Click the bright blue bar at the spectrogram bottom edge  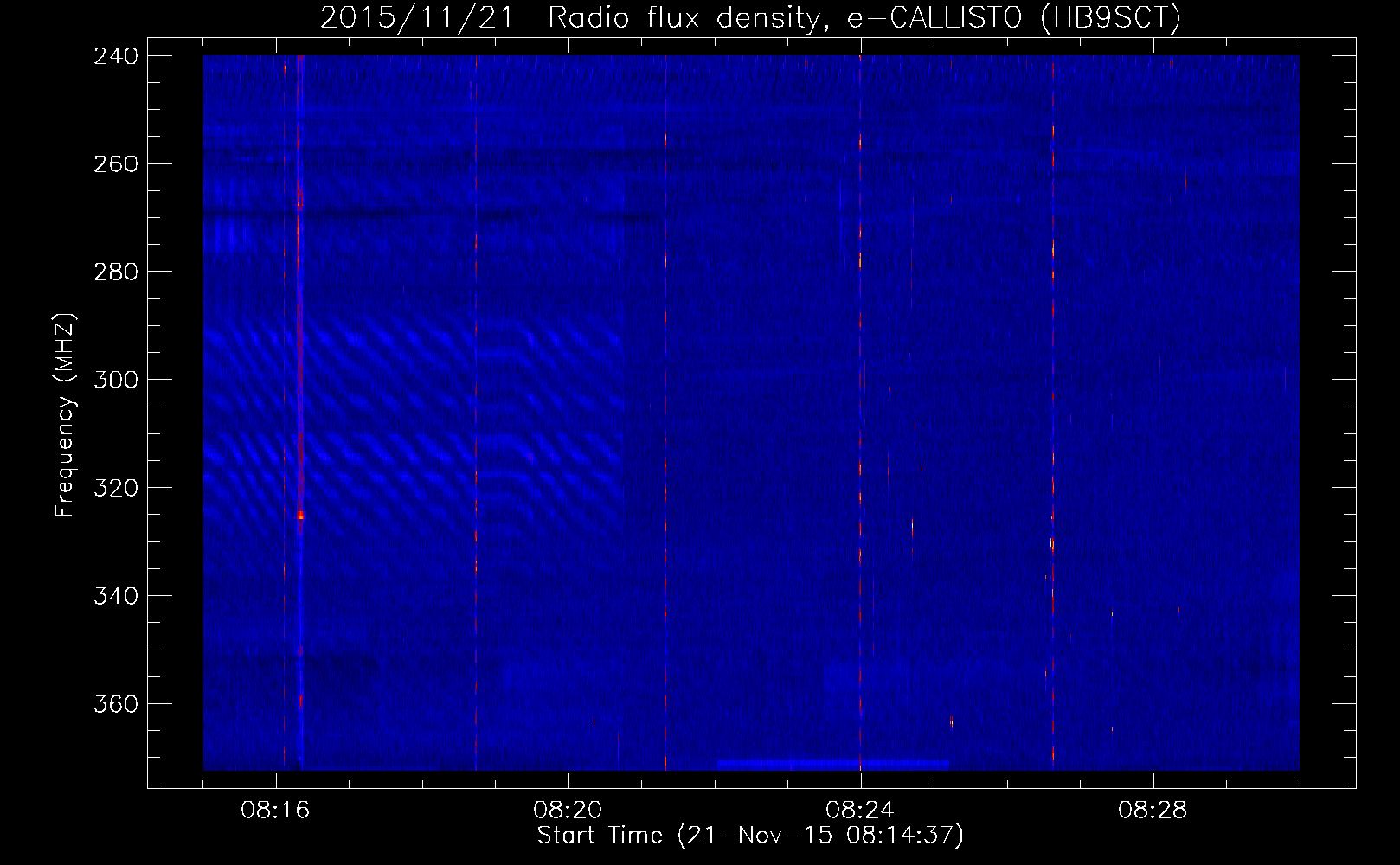click(x=833, y=765)
